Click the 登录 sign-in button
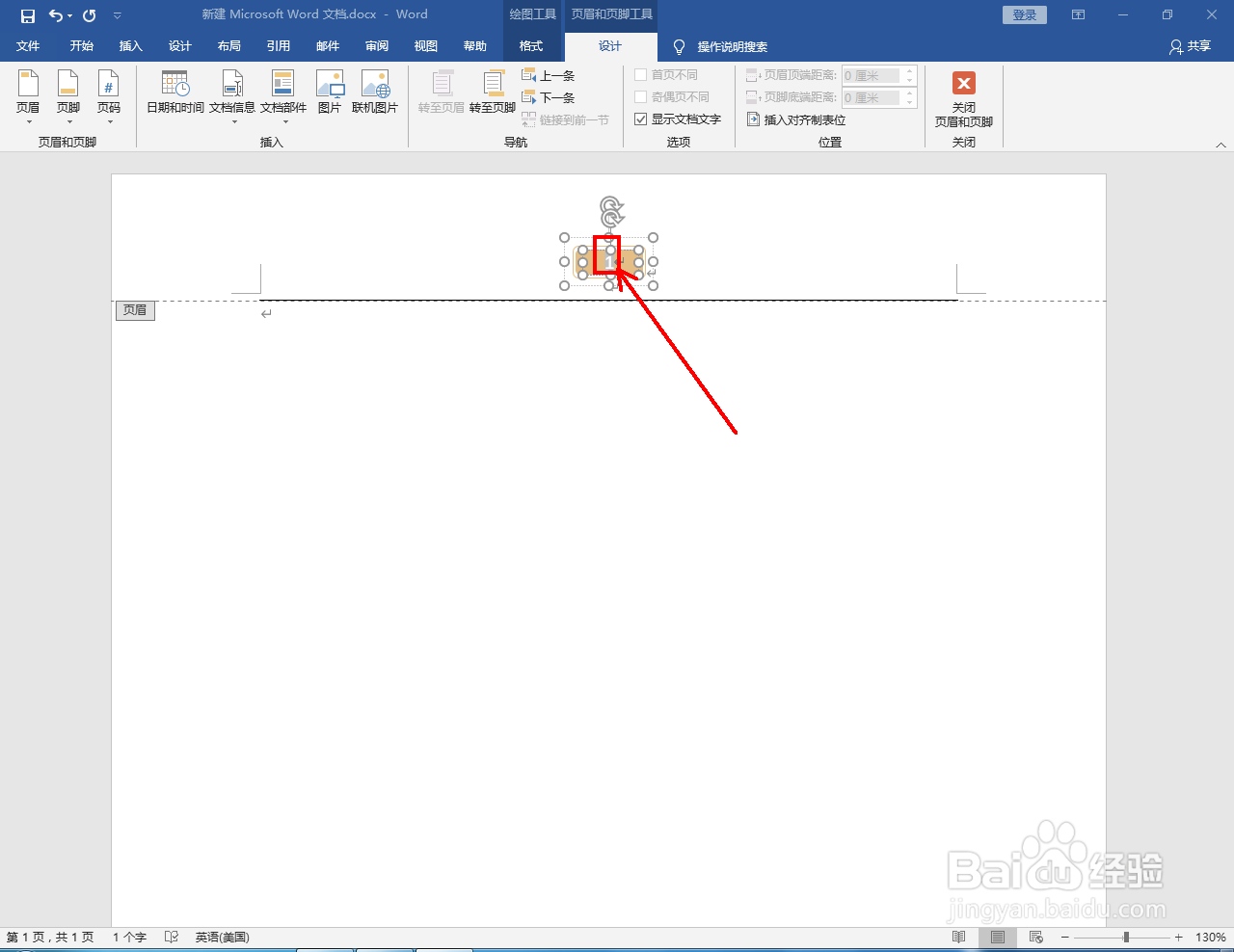The image size is (1234, 952). click(x=1024, y=13)
